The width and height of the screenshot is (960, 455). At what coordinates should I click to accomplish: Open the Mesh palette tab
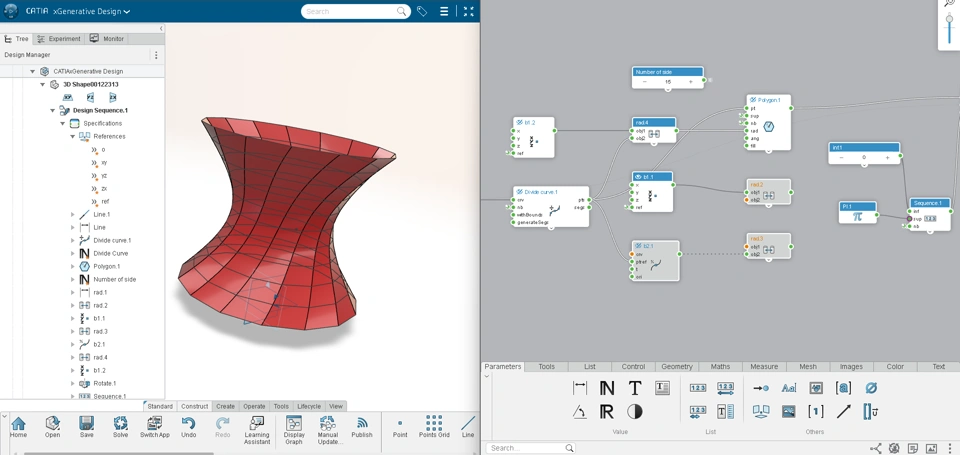[808, 366]
